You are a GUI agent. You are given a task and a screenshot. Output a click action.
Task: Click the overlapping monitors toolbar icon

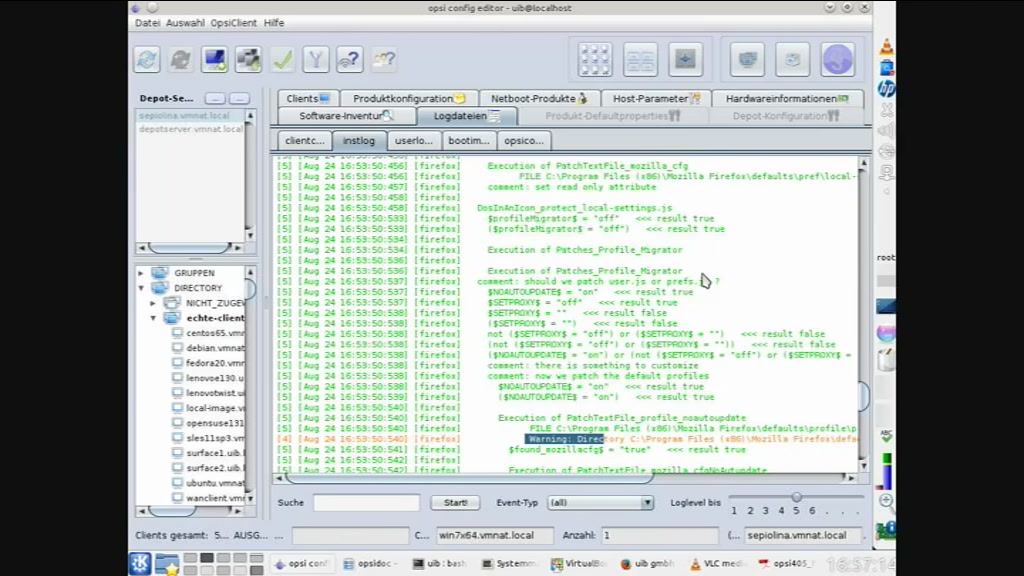248,59
